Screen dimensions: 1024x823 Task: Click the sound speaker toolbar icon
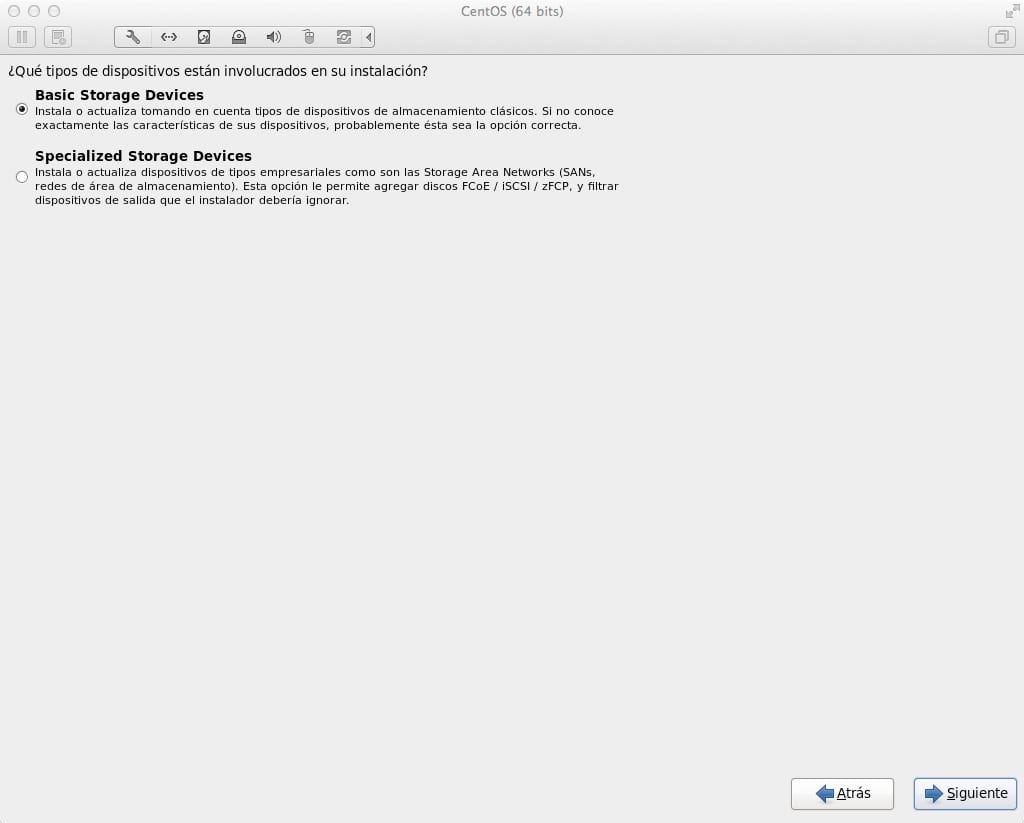(273, 37)
